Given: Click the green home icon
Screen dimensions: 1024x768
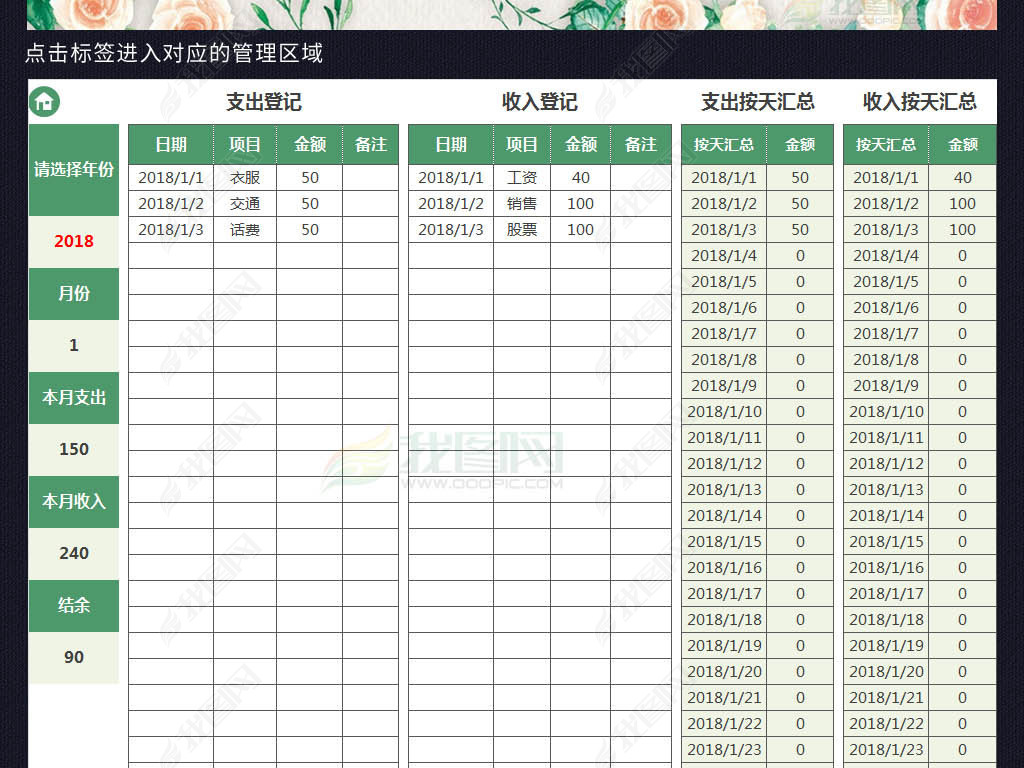Looking at the screenshot, I should (x=45, y=102).
